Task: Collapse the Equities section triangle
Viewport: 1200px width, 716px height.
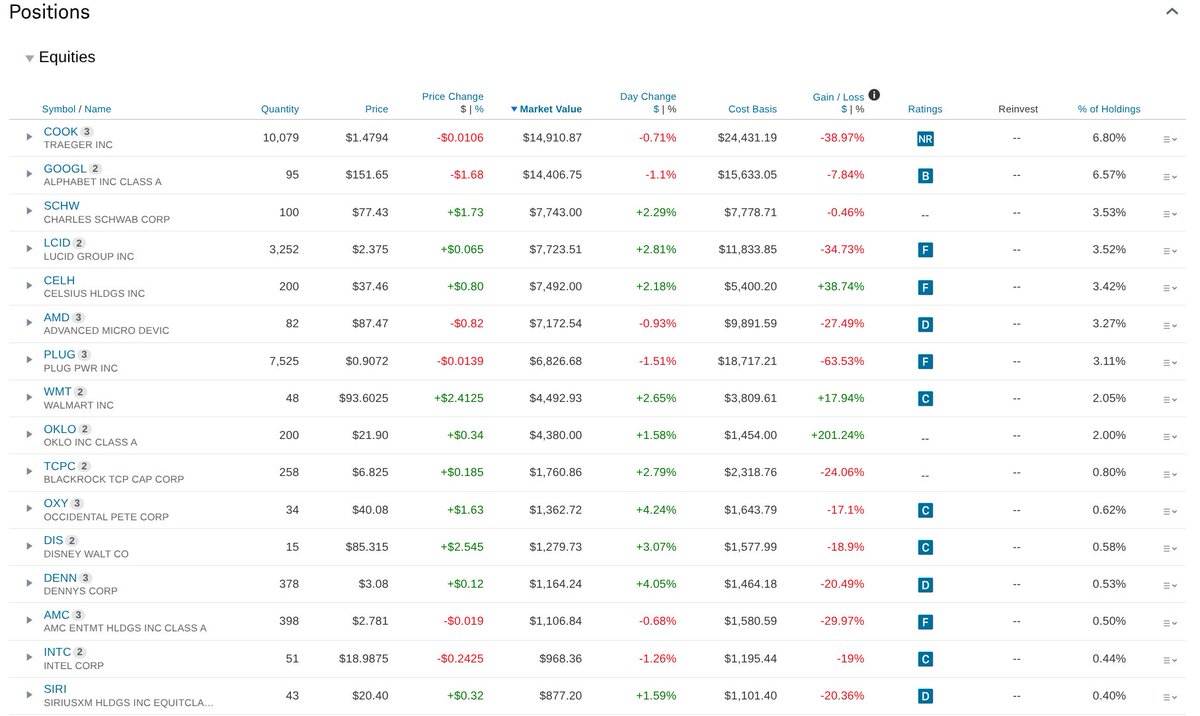Action: [30, 58]
